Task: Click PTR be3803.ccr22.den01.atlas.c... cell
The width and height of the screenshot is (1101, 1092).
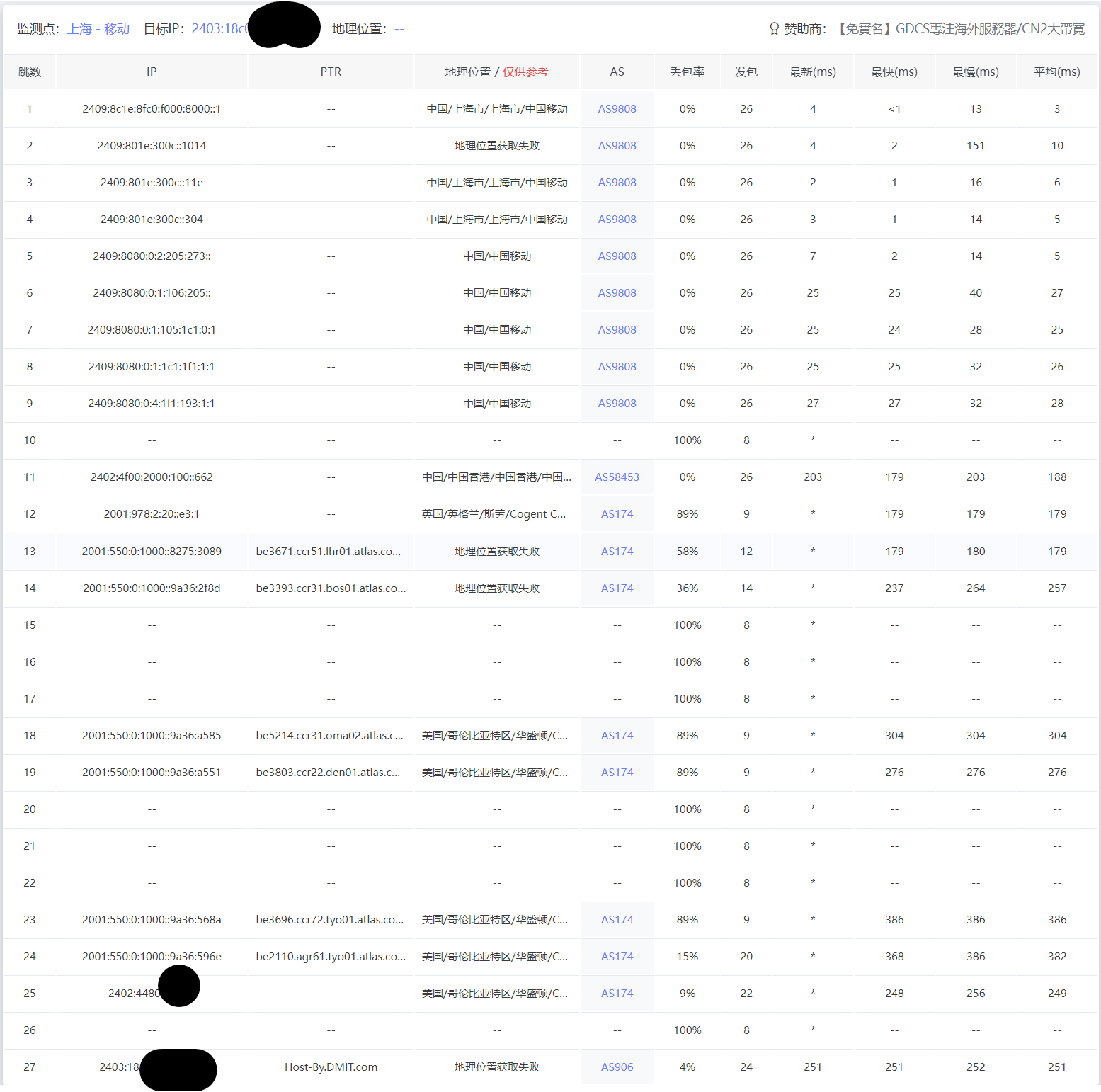Action: coord(331,773)
